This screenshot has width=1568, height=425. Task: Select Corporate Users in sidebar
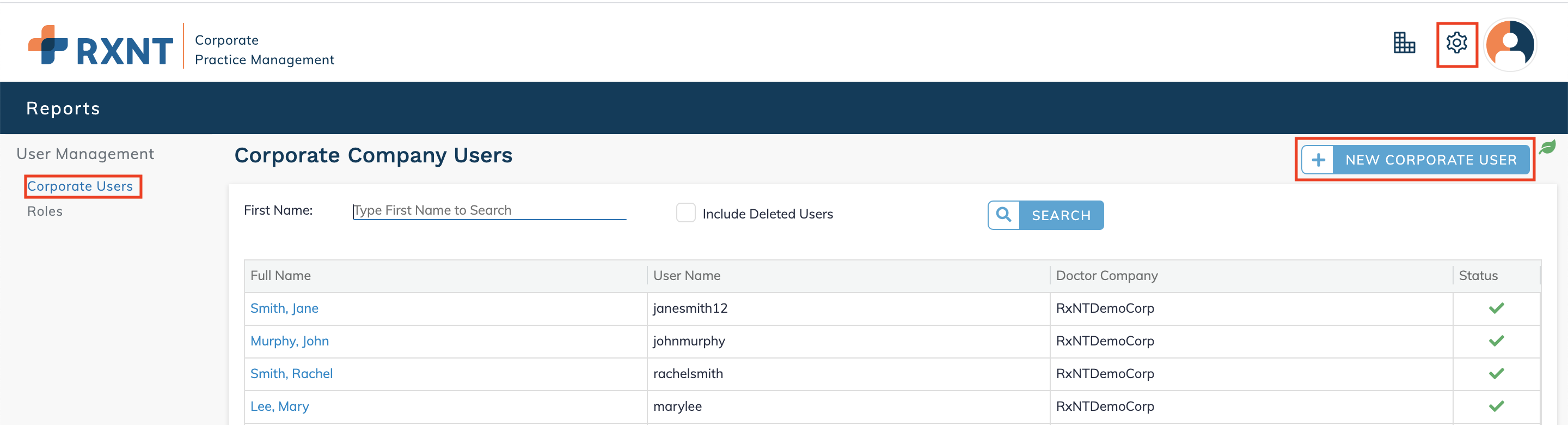point(79,186)
